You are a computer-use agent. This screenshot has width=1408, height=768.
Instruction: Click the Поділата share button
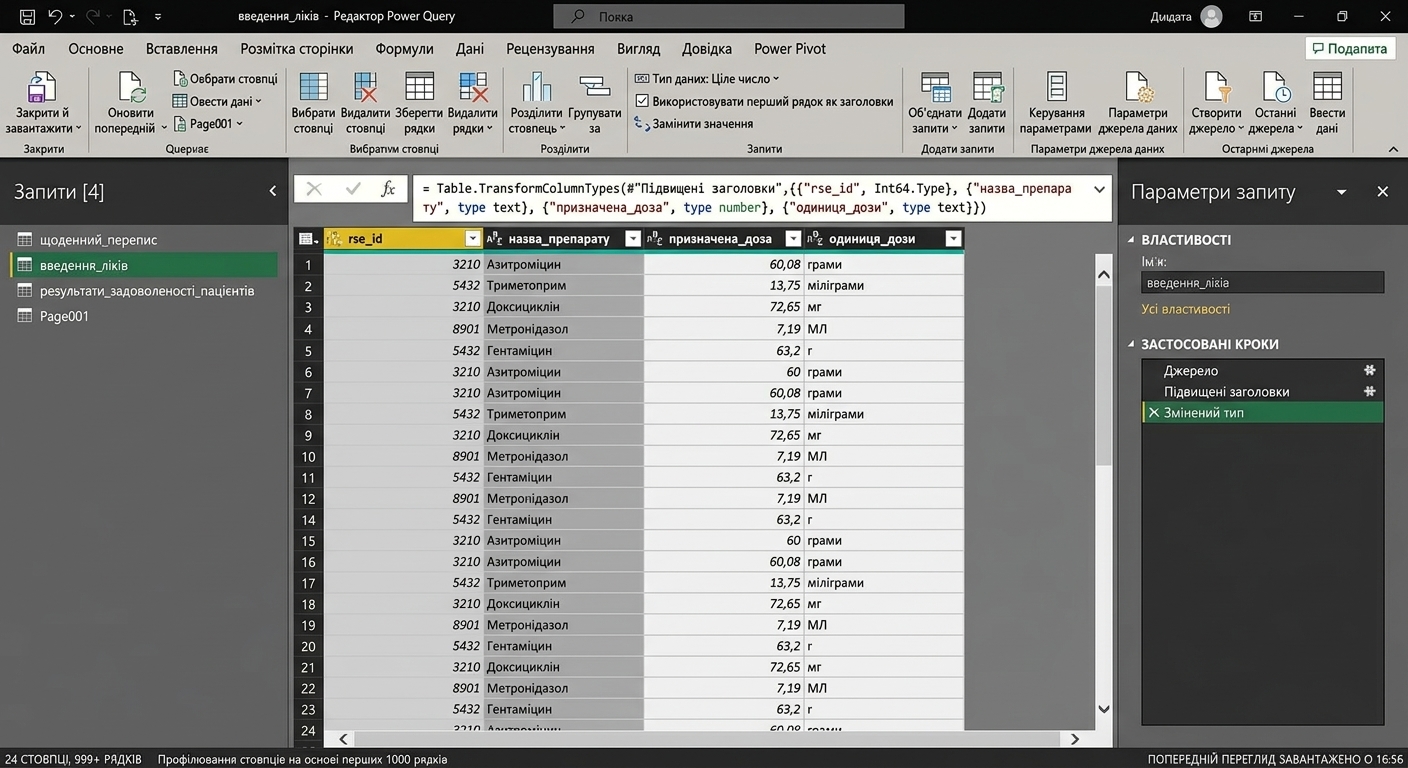click(1350, 48)
